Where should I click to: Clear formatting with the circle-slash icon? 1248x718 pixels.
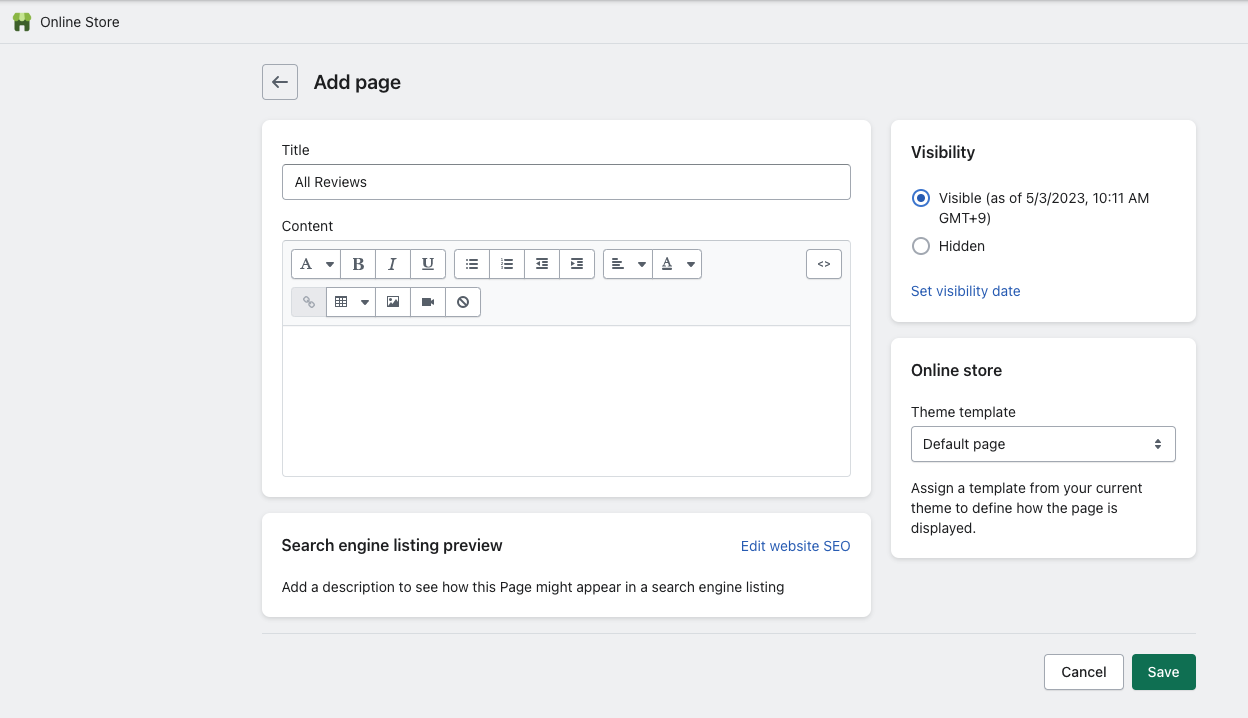463,302
